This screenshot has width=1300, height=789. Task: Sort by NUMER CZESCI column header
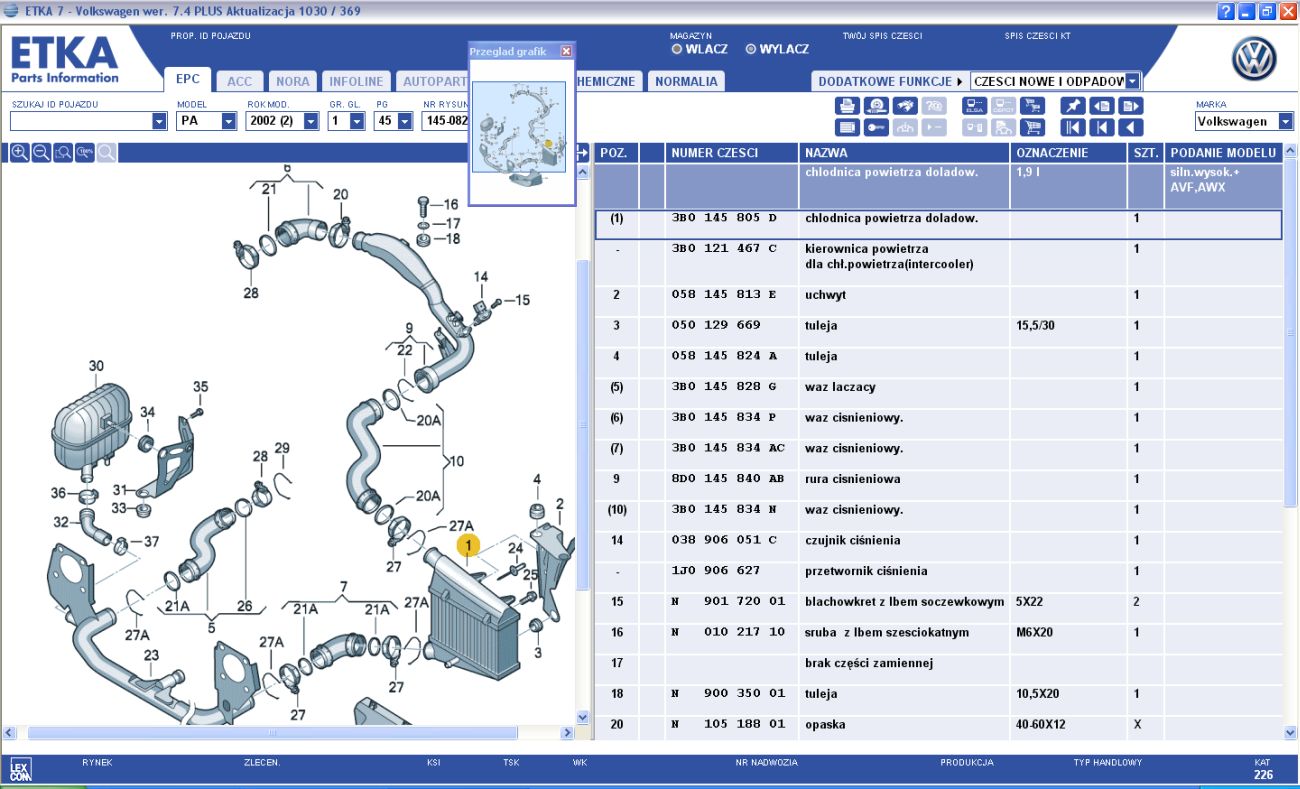[732, 153]
